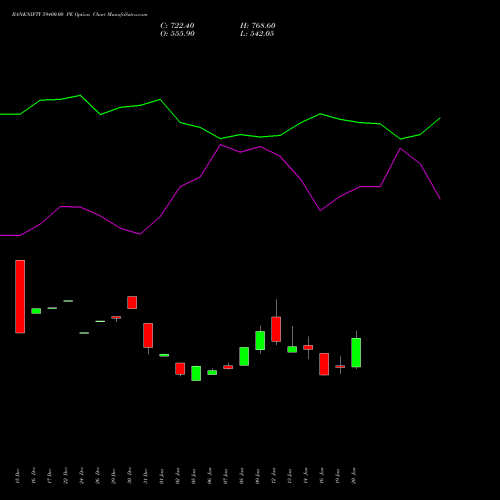Select the 12 Jan date label
The width and height of the screenshot is (500, 500).
(x=274, y=476)
